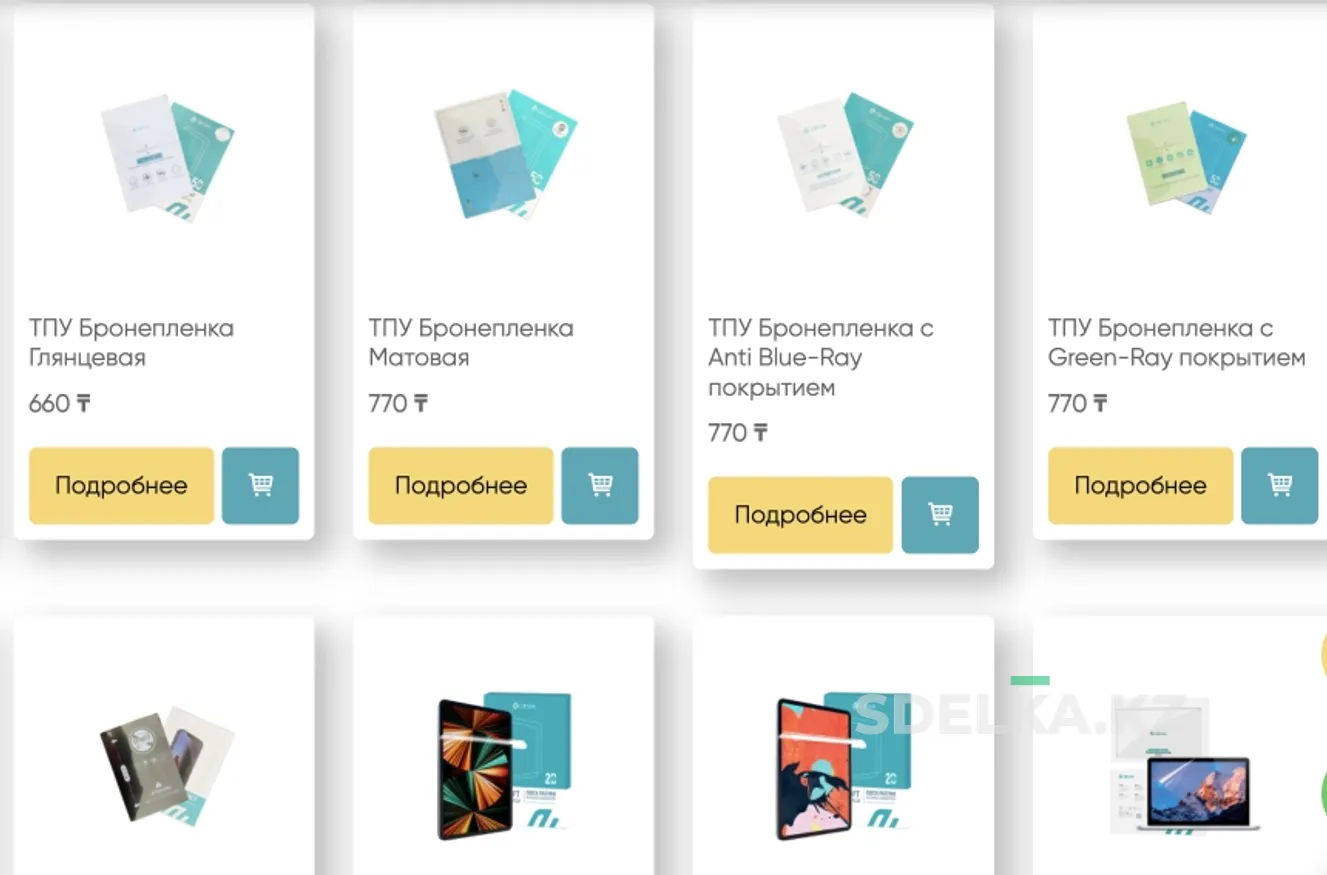This screenshot has width=1327, height=875.
Task: Add ТПУ Бронепленка Матовая to cart
Action: tap(600, 485)
